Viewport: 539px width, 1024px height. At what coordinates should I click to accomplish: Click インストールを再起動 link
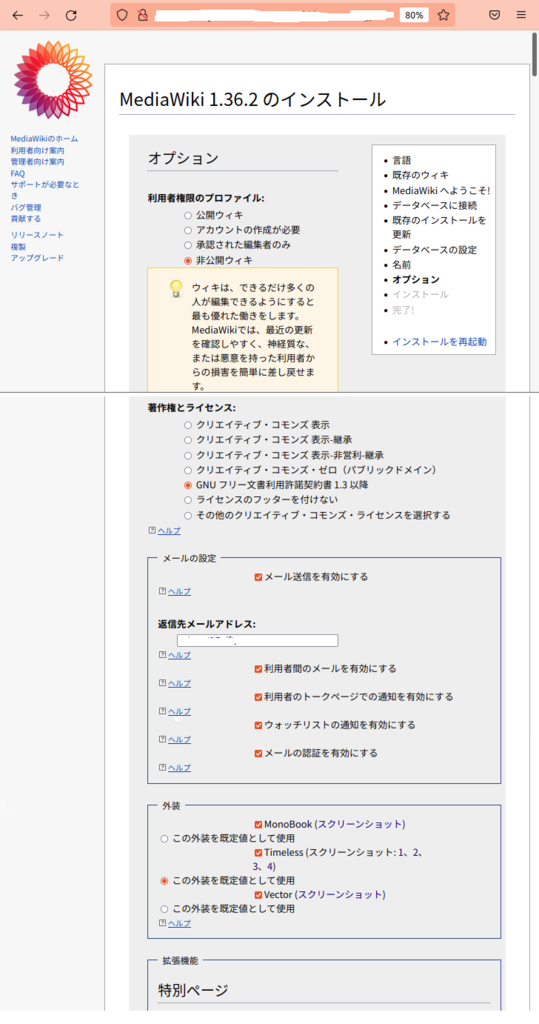click(439, 342)
